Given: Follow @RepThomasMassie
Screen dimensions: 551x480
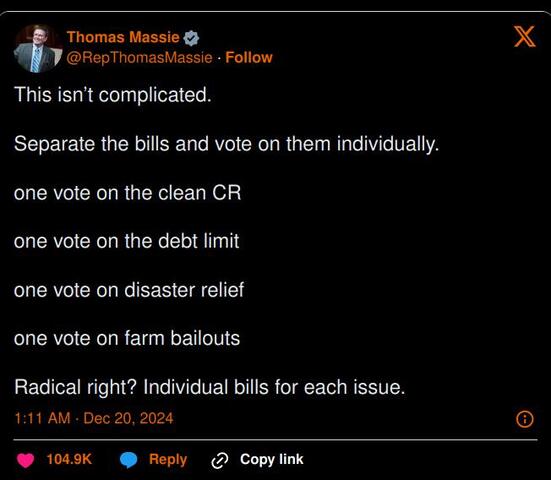Looking at the screenshot, I should tap(249, 58).
